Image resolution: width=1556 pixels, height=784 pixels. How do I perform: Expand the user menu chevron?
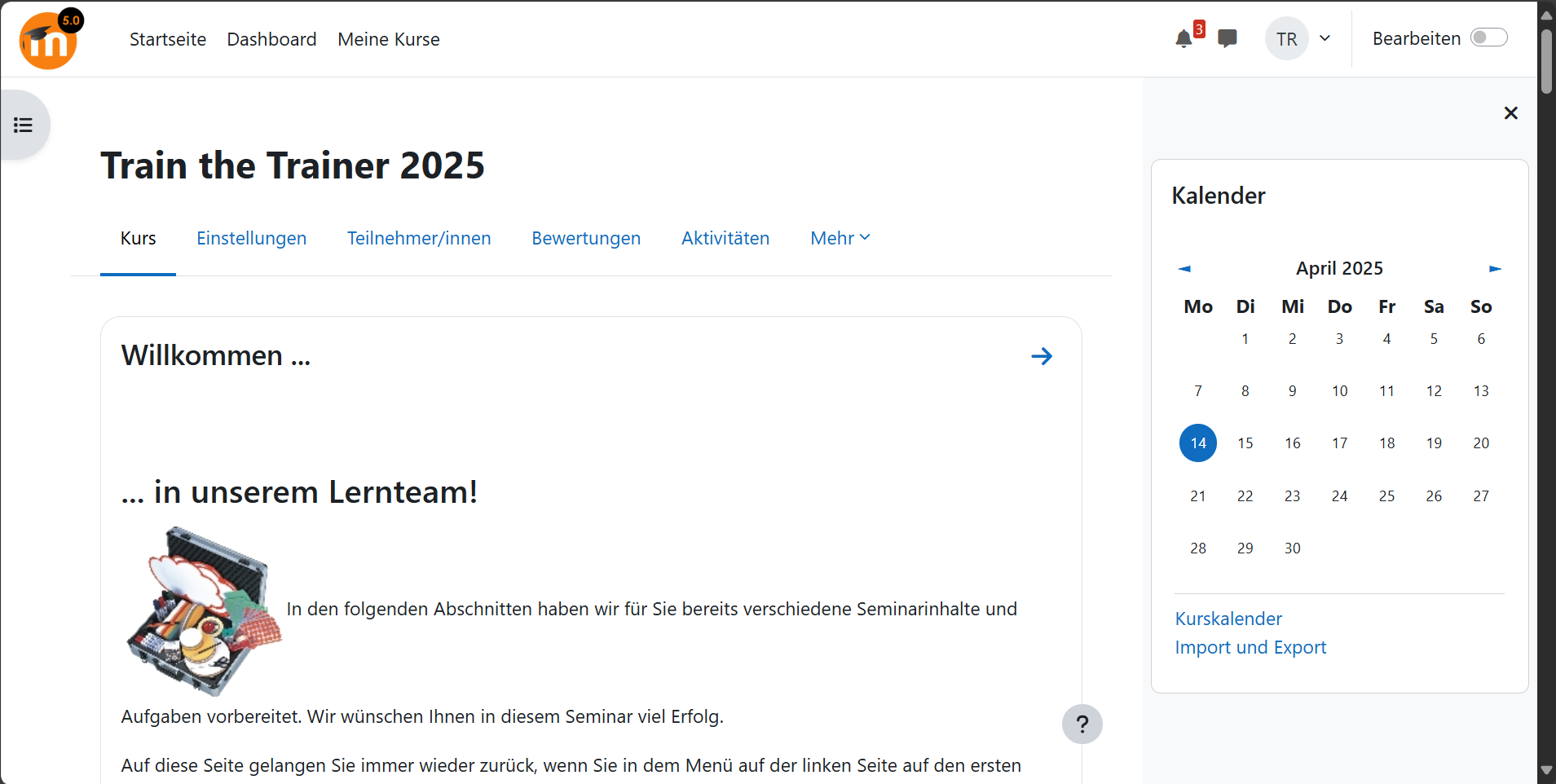coord(1325,38)
